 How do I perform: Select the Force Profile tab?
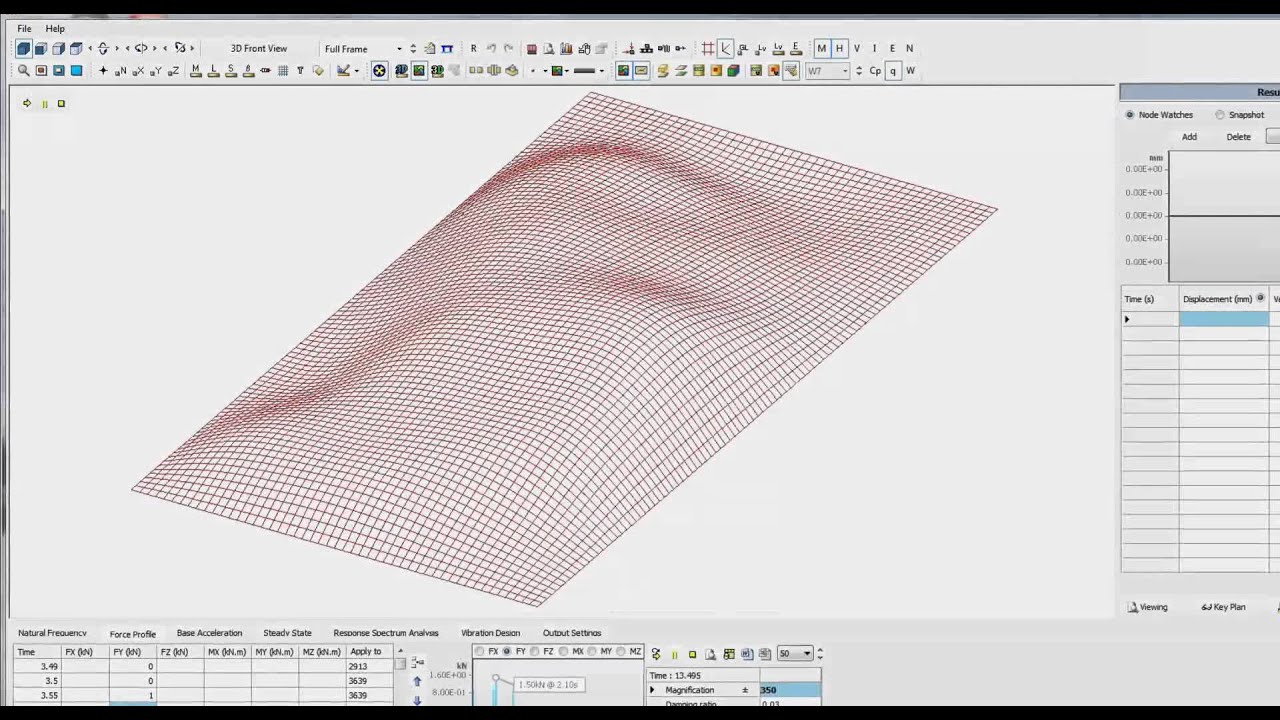[133, 634]
